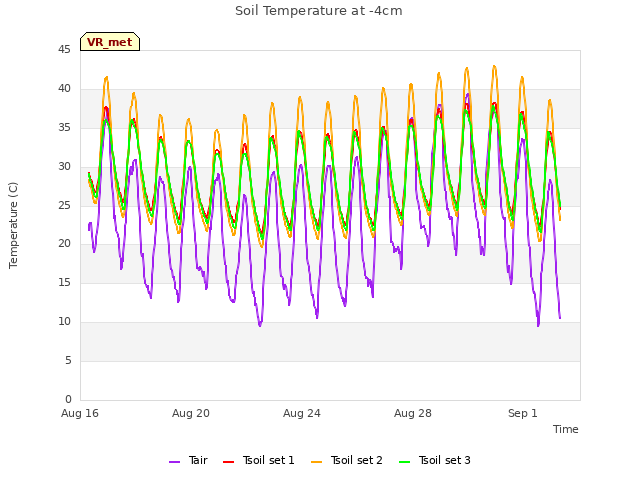
Task: Click the red Tsoil set 1 color marker
Action: click(x=229, y=462)
